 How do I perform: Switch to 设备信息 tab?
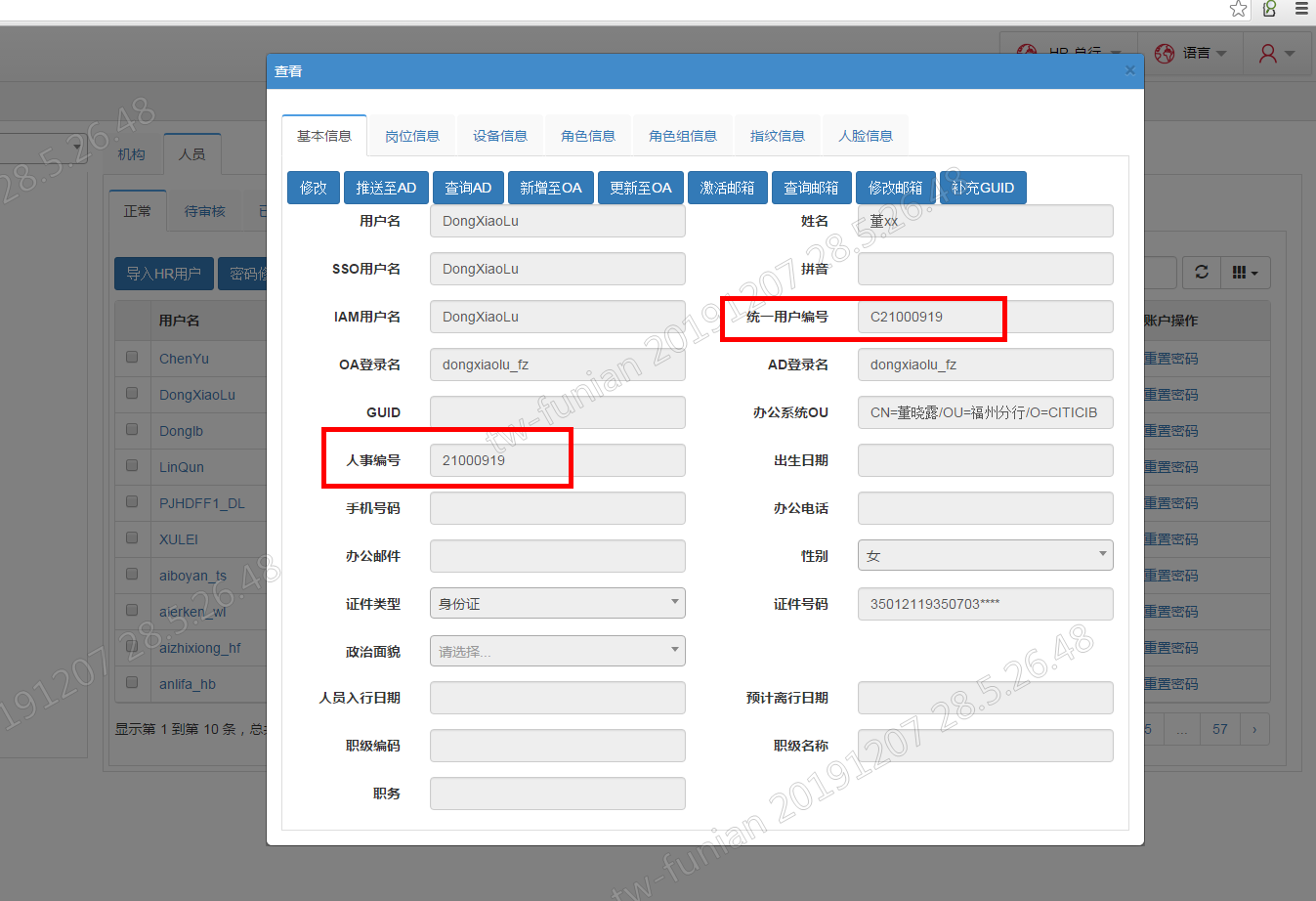tap(500, 136)
